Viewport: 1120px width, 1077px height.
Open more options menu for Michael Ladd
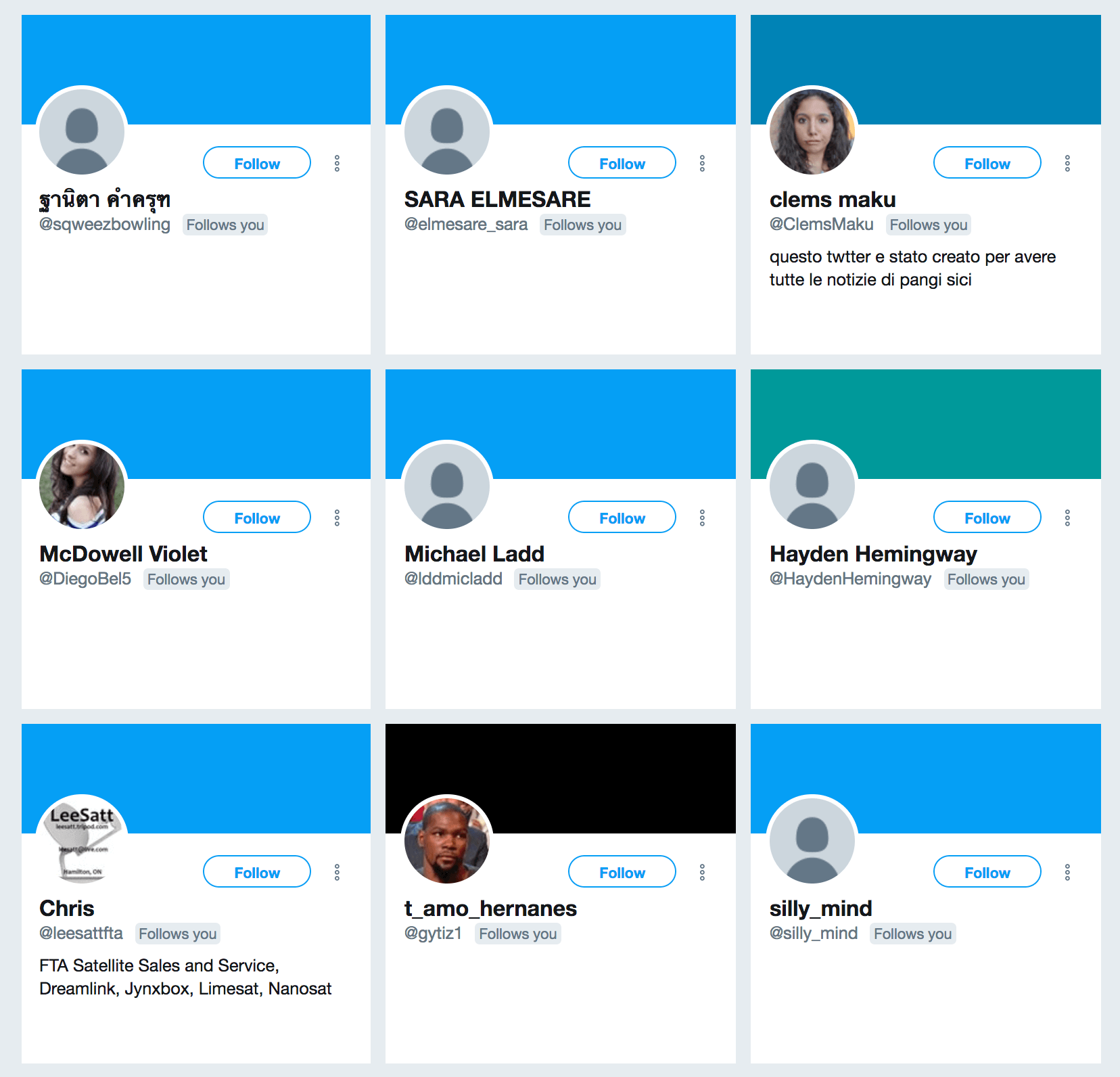(x=702, y=518)
